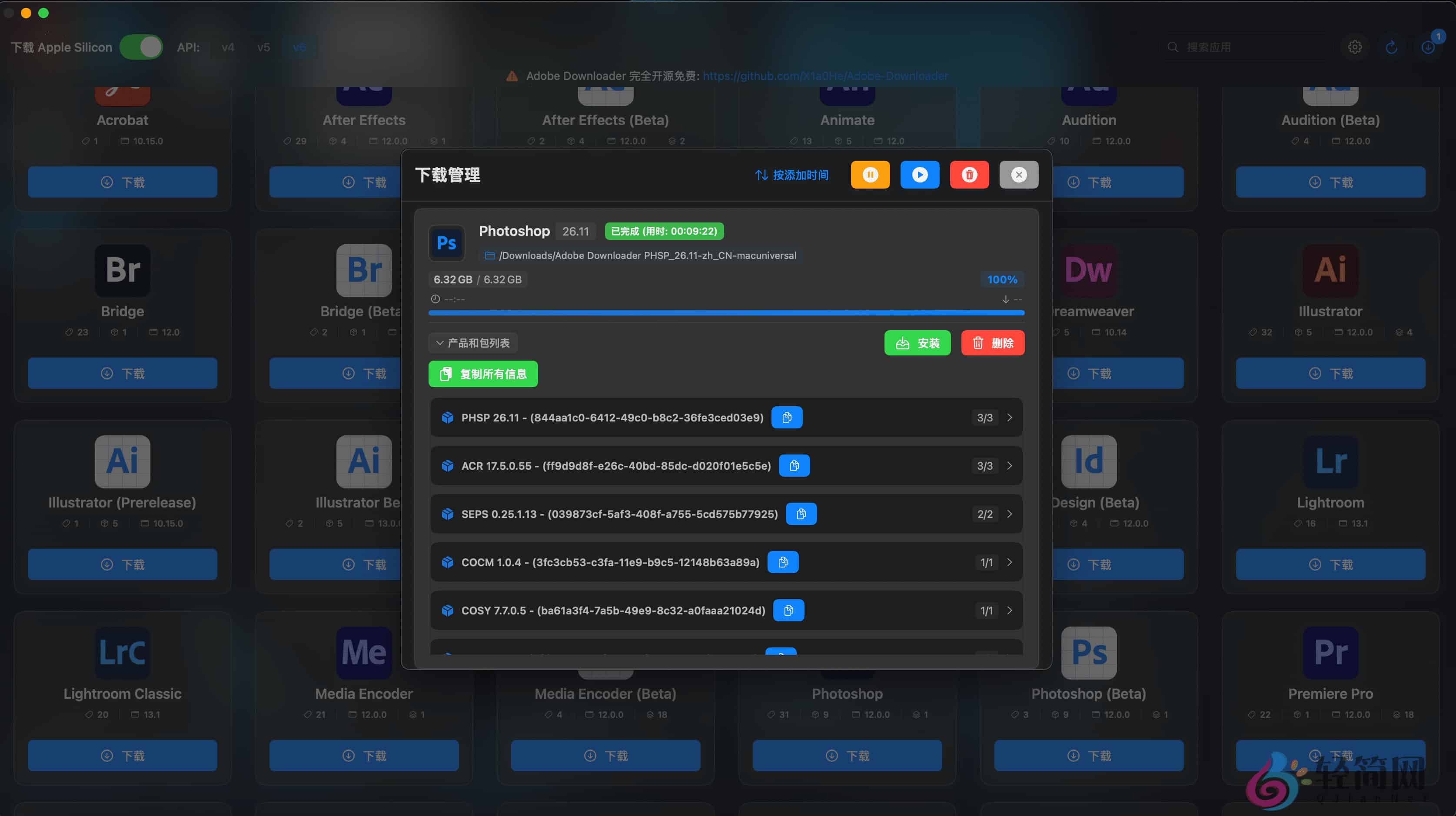Expand the SEPS package row chevron
The height and width of the screenshot is (816, 1456).
click(1010, 514)
